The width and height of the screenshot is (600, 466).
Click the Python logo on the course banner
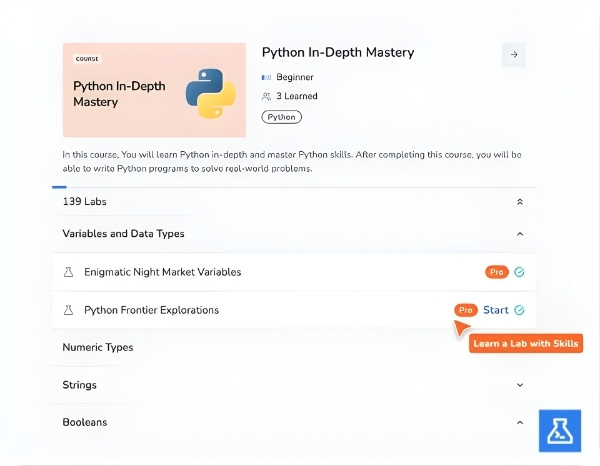210,93
